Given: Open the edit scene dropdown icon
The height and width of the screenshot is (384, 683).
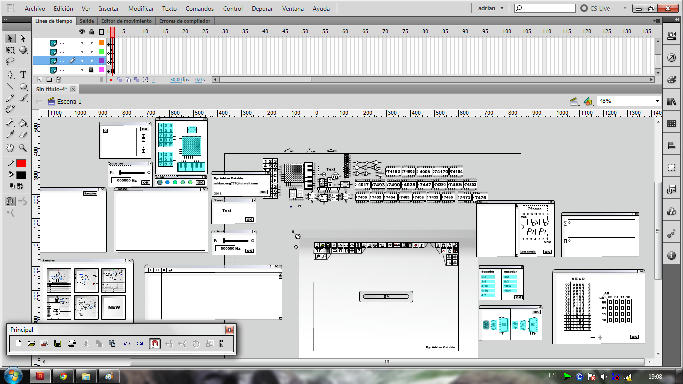Looking at the screenshot, I should click(x=575, y=101).
